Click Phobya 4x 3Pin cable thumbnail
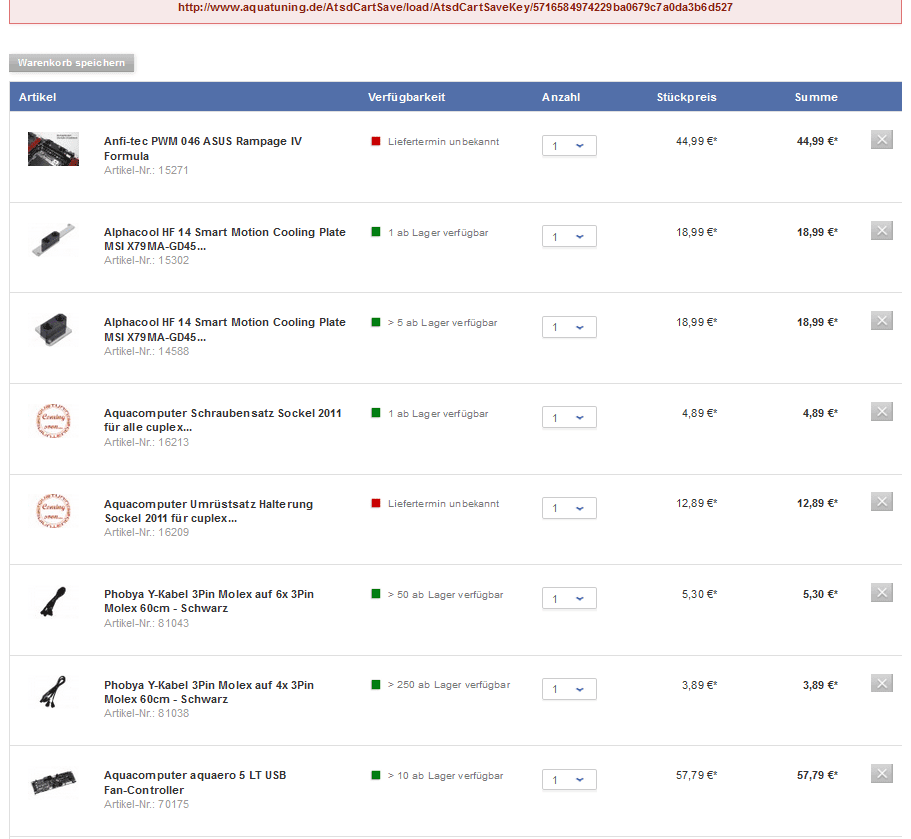This screenshot has width=911, height=839. [53, 691]
